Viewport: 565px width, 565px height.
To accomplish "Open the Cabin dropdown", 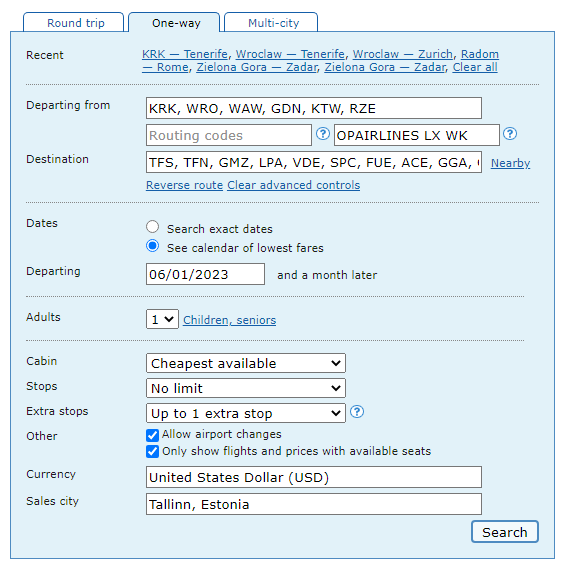I will click(x=246, y=363).
